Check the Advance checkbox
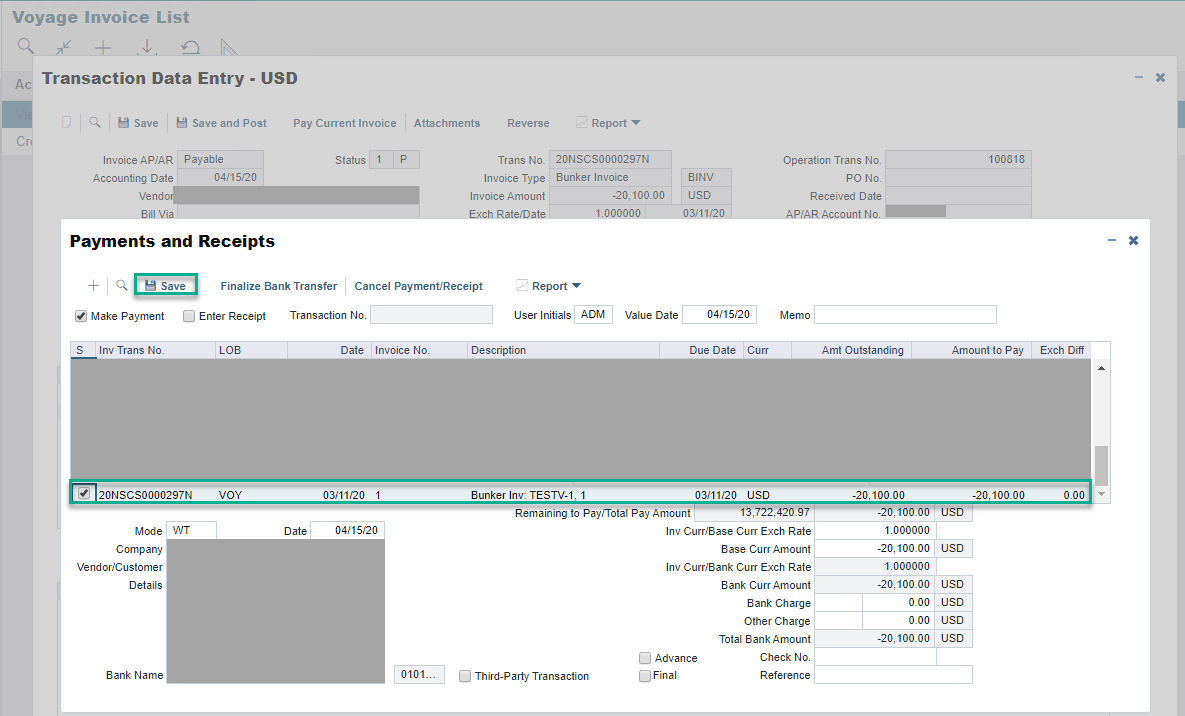This screenshot has height=716, width=1185. [x=645, y=657]
